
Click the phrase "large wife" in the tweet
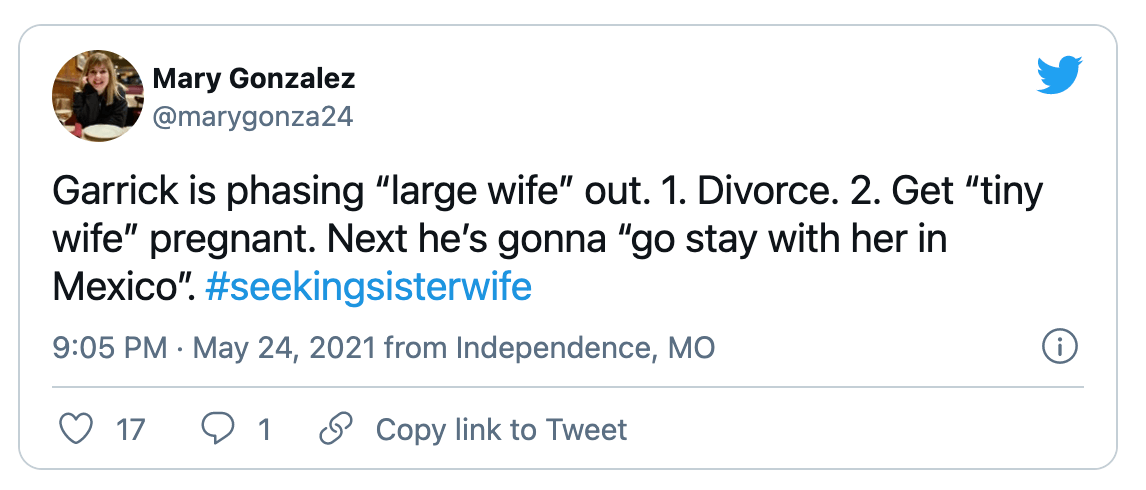coord(475,192)
